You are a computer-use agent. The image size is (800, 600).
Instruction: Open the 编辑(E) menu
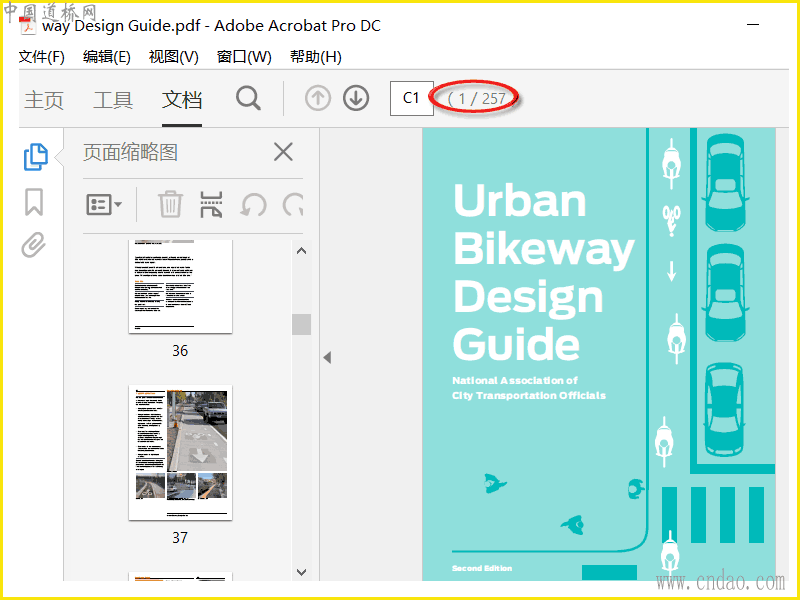tap(107, 57)
